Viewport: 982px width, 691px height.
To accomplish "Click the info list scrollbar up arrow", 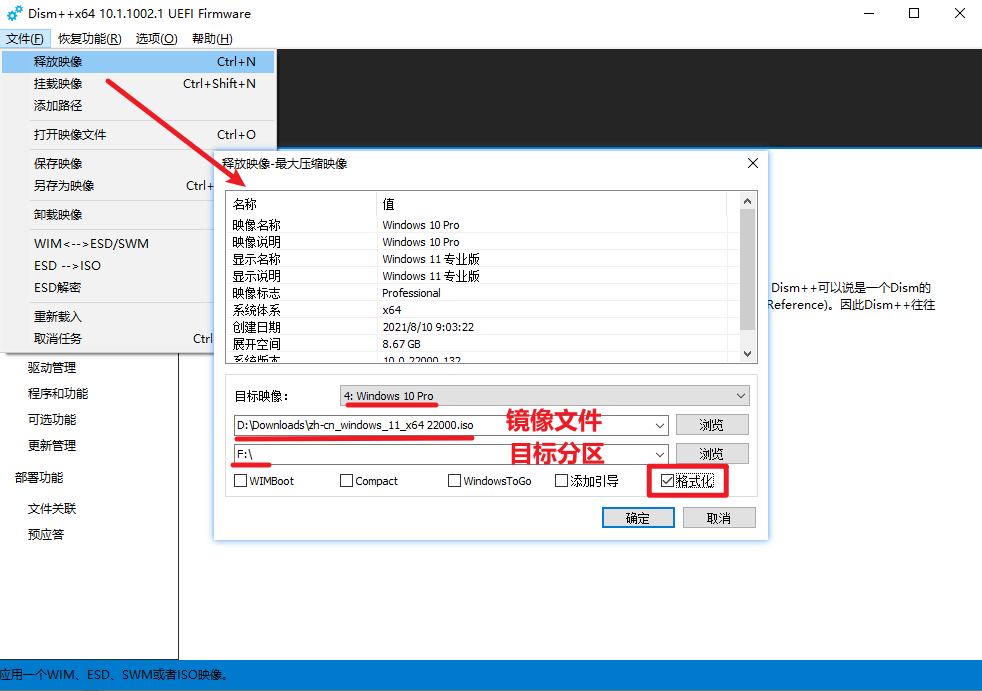I will point(746,201).
